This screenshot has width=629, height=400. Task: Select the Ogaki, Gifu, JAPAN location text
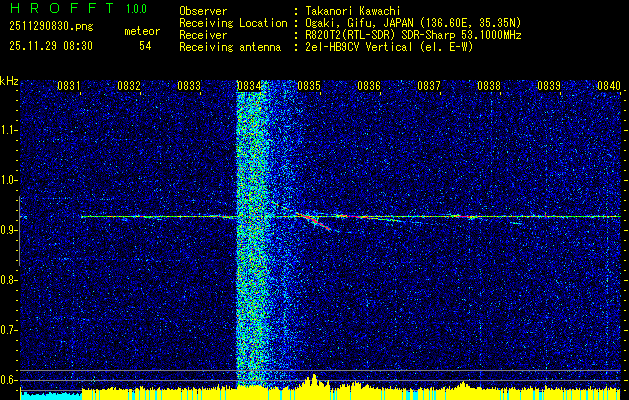[413, 23]
